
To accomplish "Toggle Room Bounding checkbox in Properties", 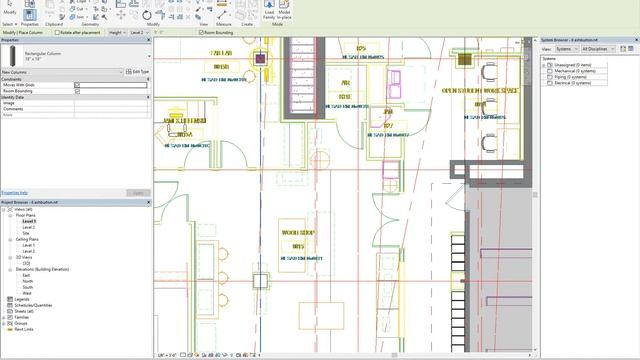I will [x=77, y=91].
